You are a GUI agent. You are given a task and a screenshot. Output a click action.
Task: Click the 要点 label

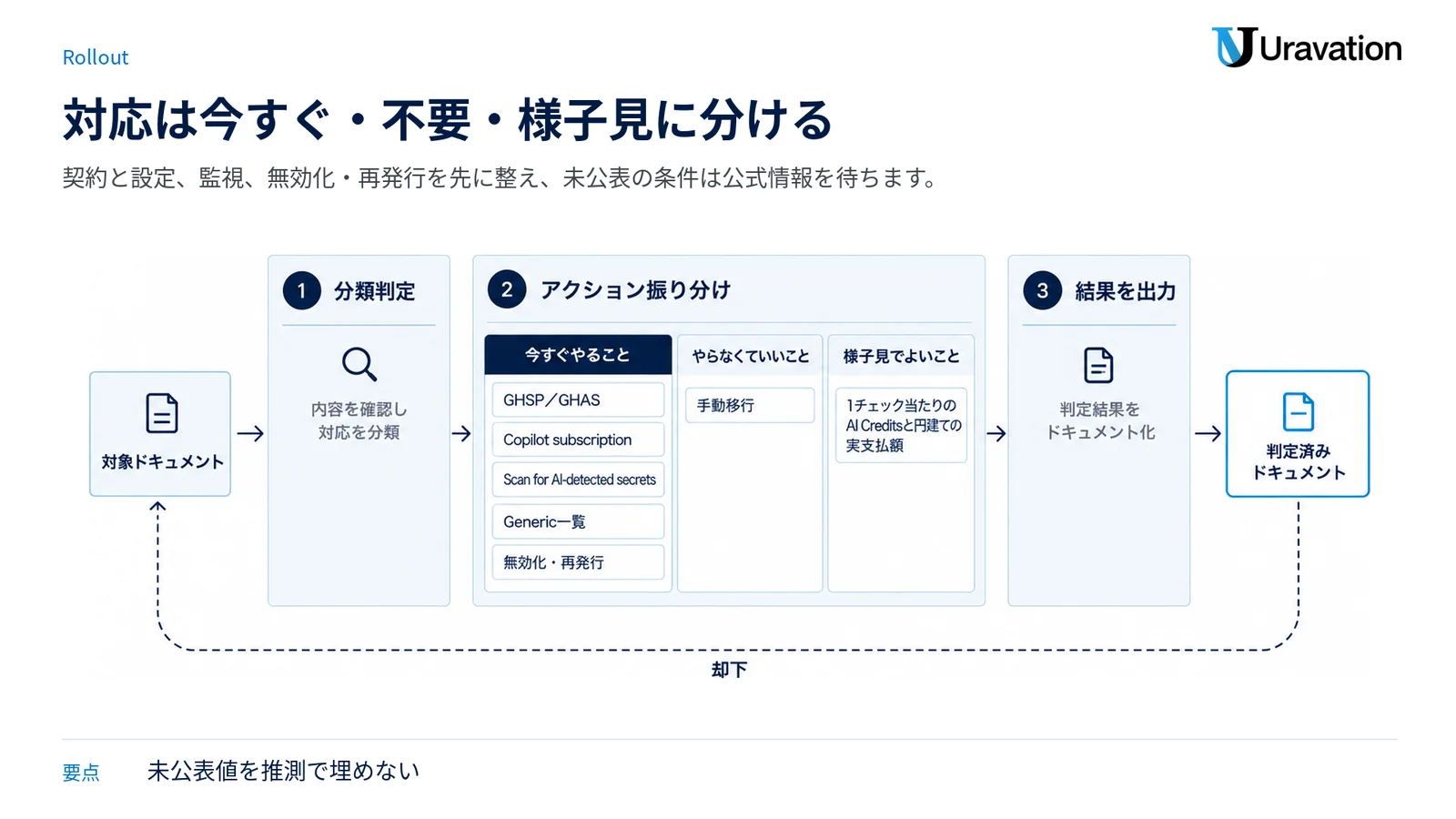[81, 773]
